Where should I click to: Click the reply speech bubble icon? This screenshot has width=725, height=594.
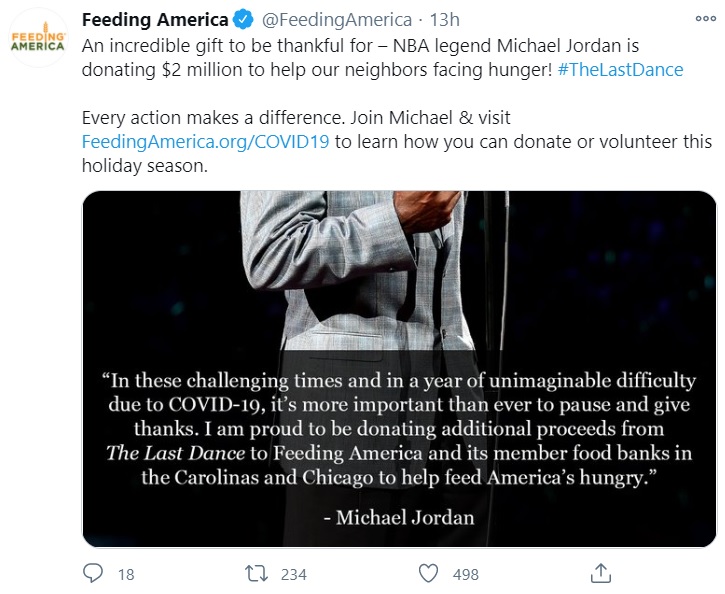point(92,574)
